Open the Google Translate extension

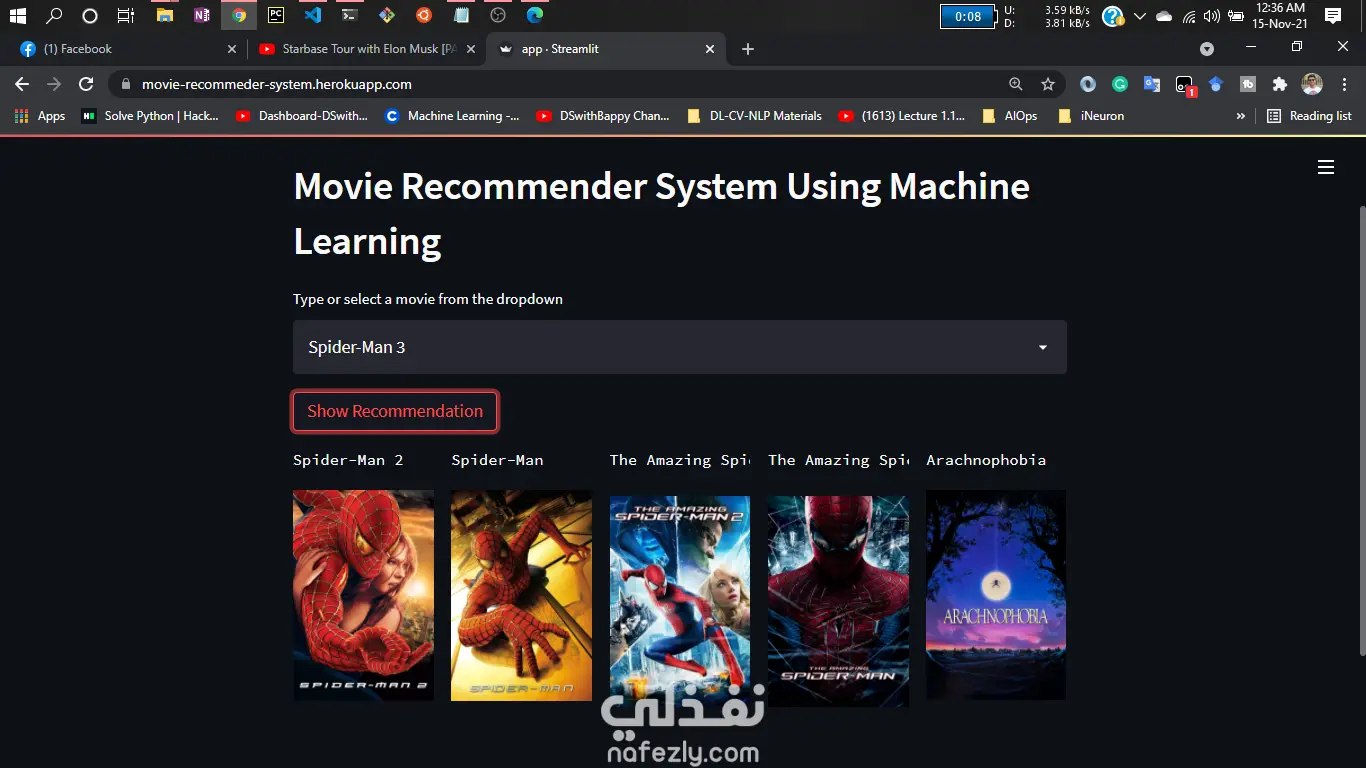click(x=1152, y=85)
